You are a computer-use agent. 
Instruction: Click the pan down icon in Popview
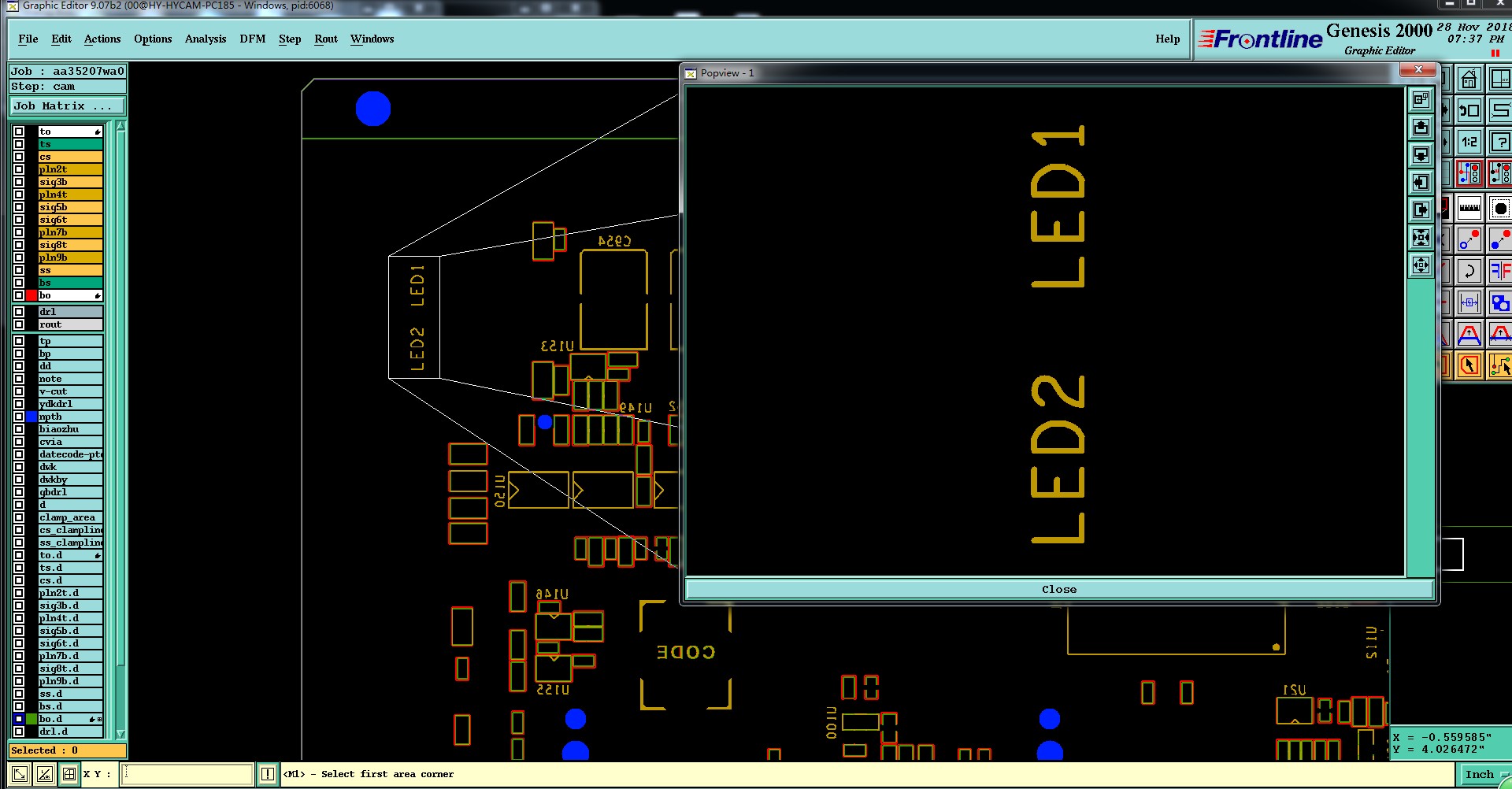(1421, 154)
